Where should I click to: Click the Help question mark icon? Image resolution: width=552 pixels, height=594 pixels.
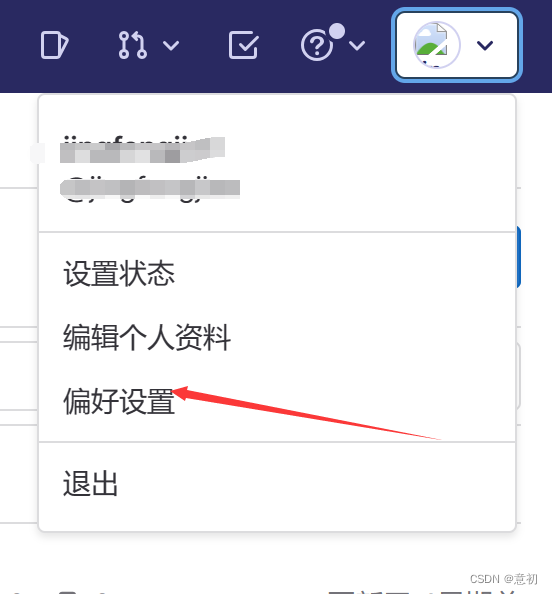(x=316, y=45)
